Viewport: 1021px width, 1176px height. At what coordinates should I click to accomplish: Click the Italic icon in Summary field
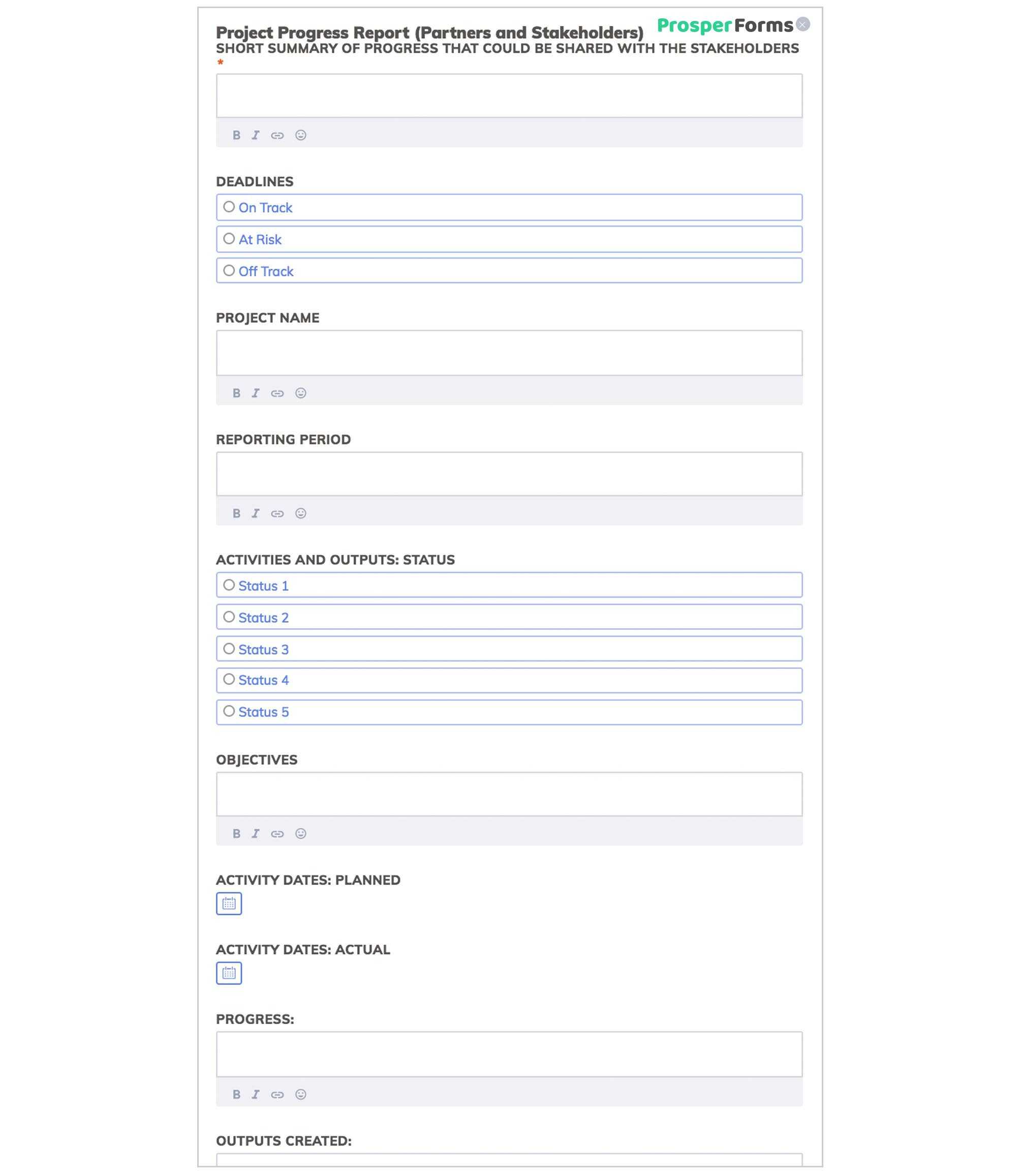[256, 135]
